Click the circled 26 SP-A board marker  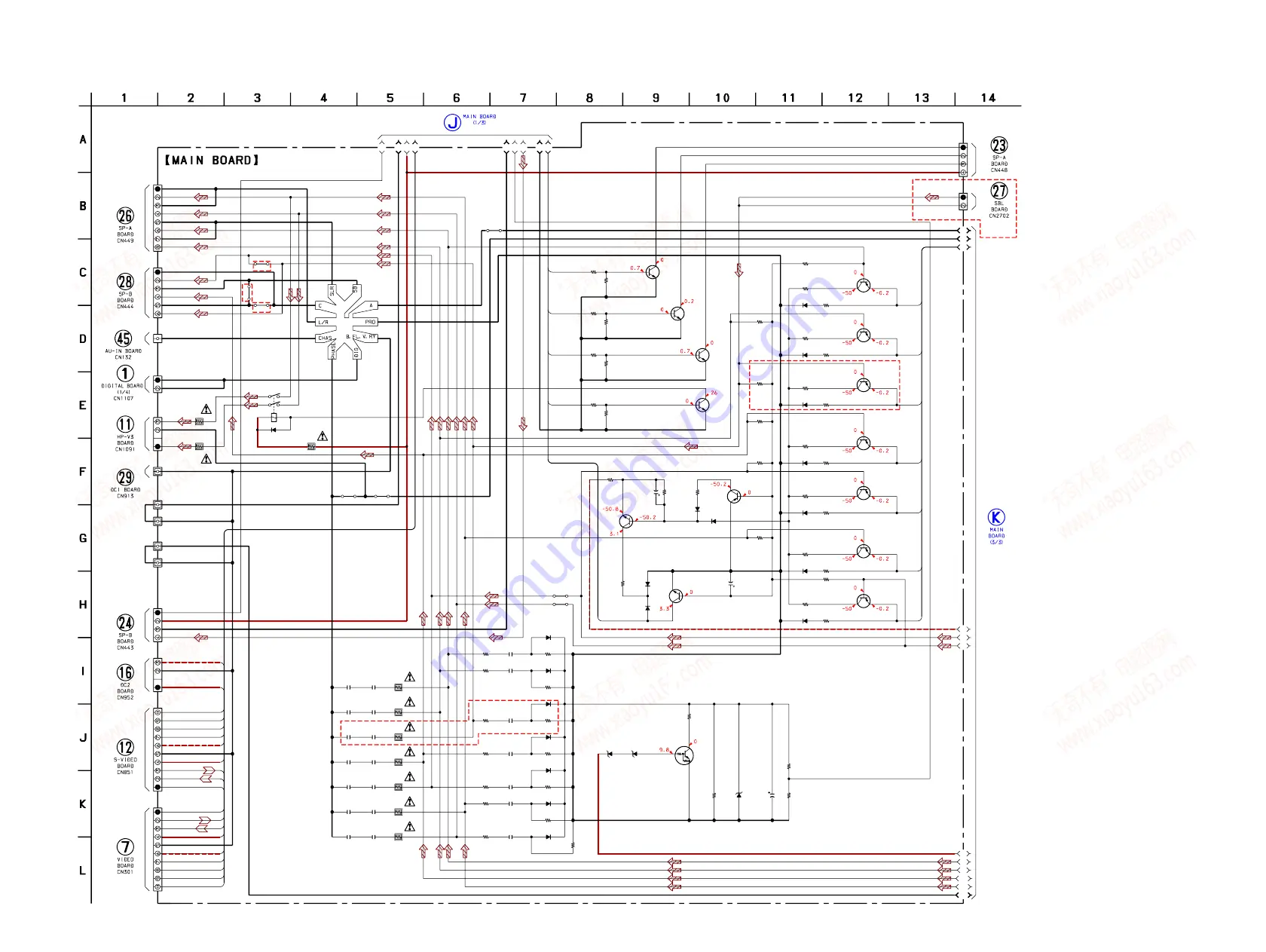coord(125,216)
